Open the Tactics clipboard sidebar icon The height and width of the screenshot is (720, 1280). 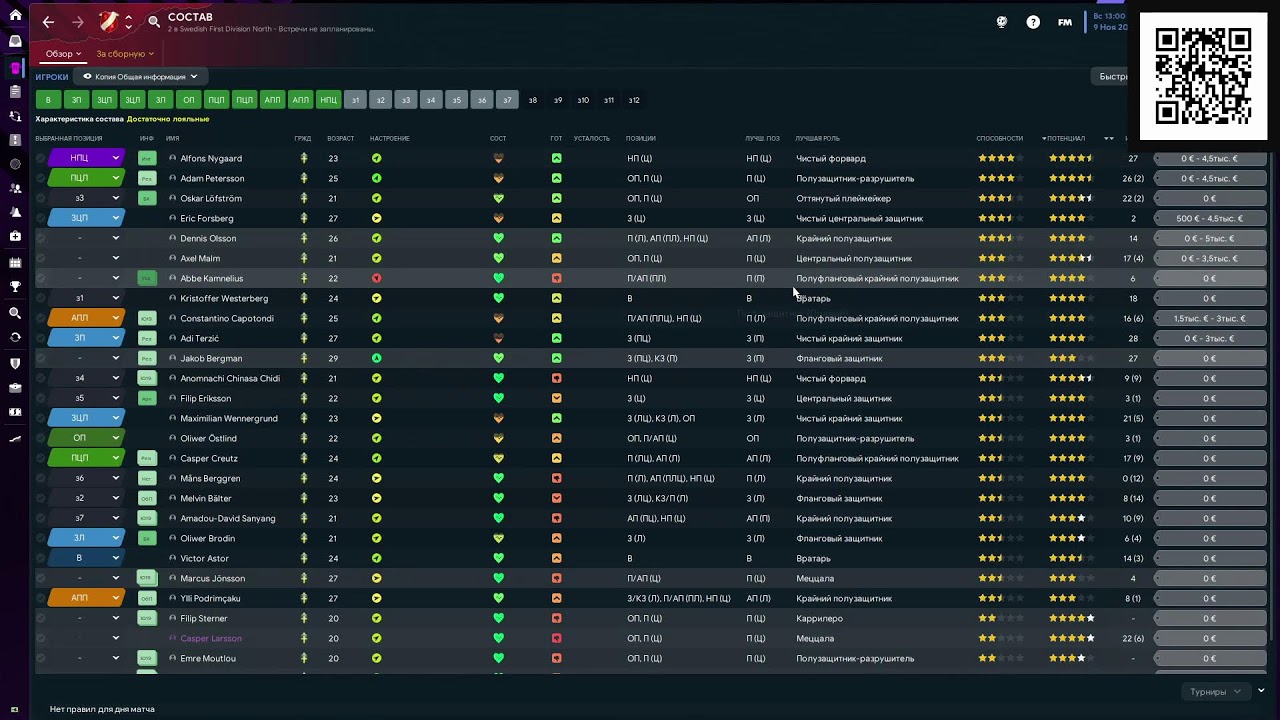coord(15,91)
